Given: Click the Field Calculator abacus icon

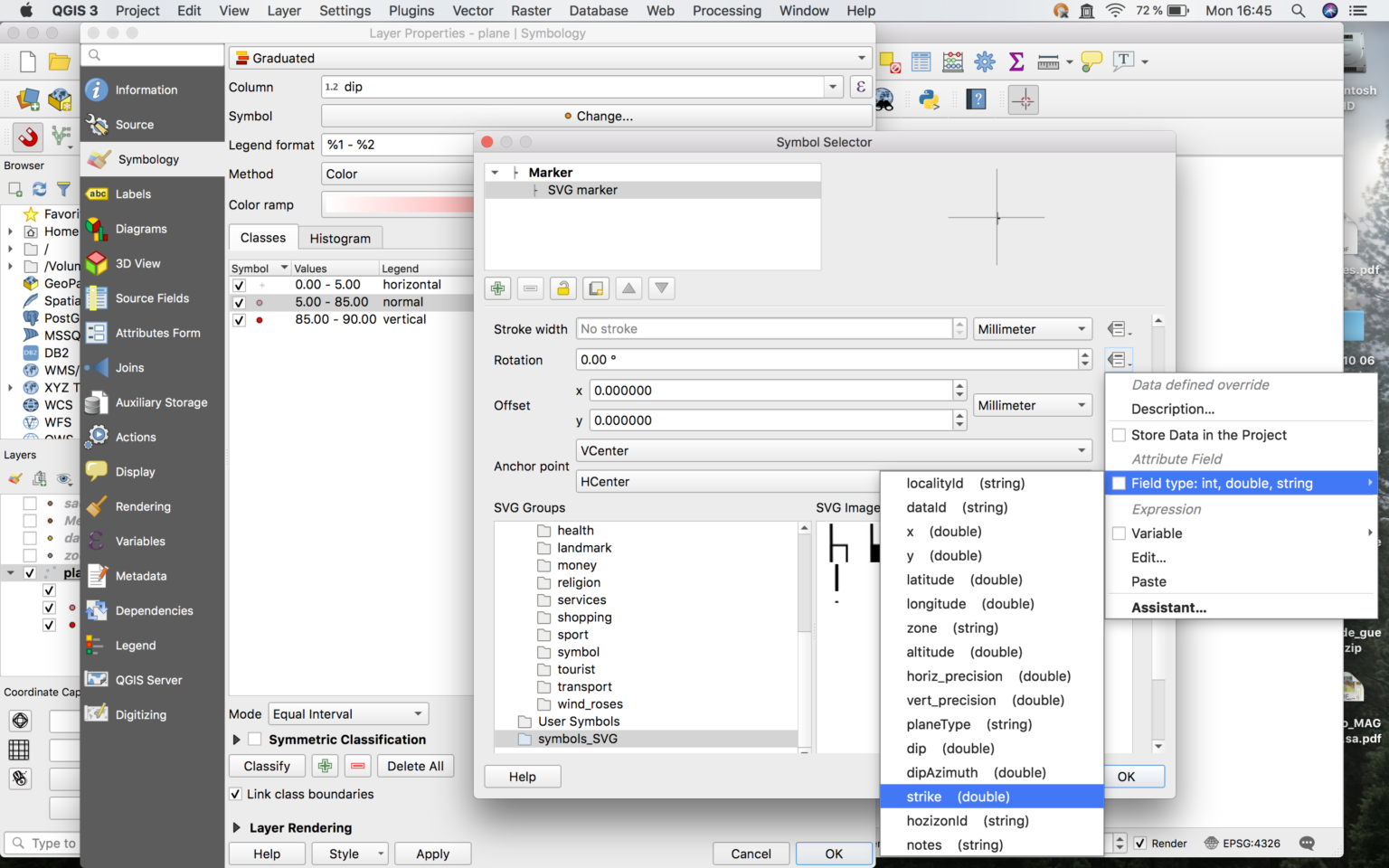Looking at the screenshot, I should click(953, 61).
